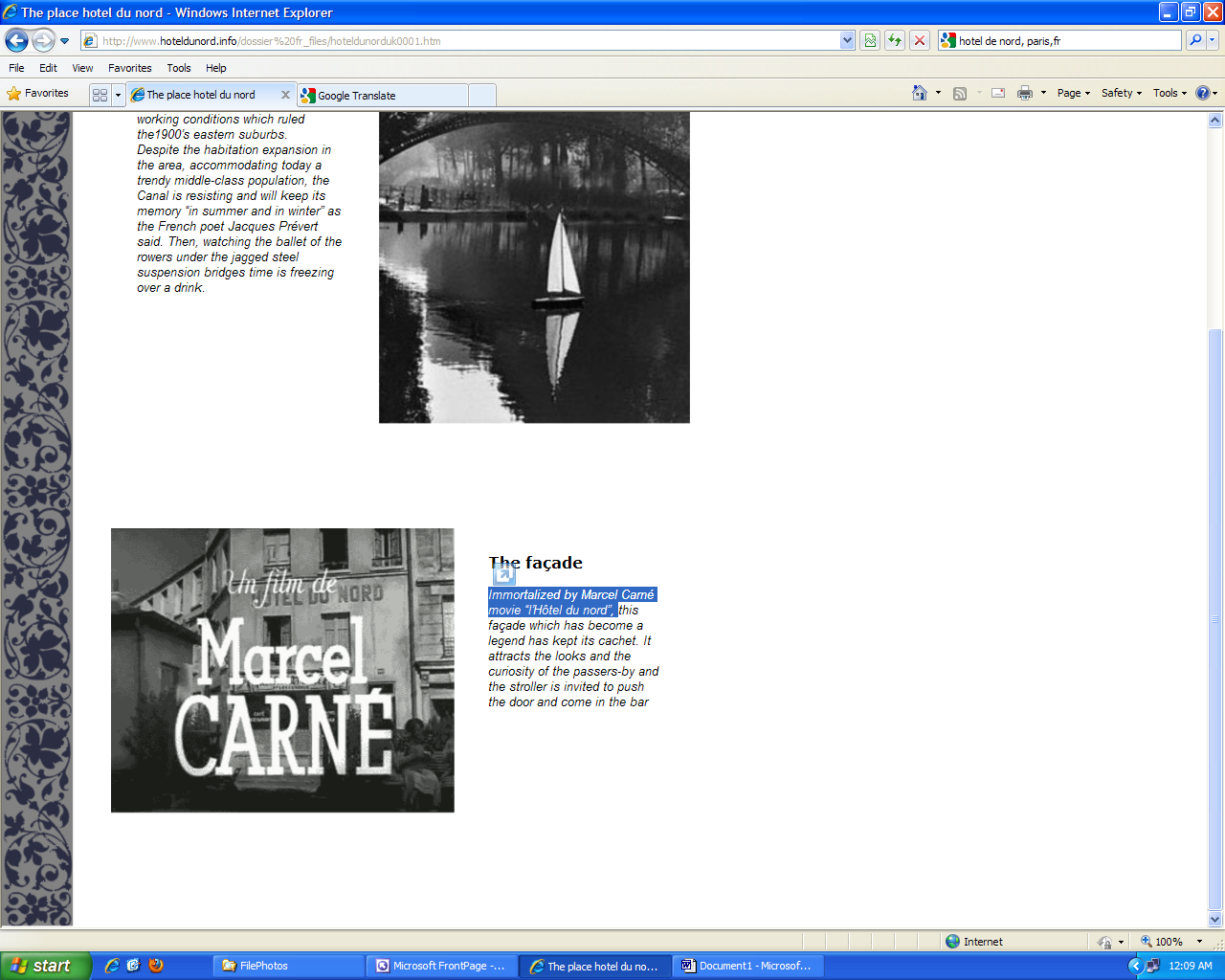Expand the Print options dropdown arrow
The image size is (1225, 980).
1043,93
